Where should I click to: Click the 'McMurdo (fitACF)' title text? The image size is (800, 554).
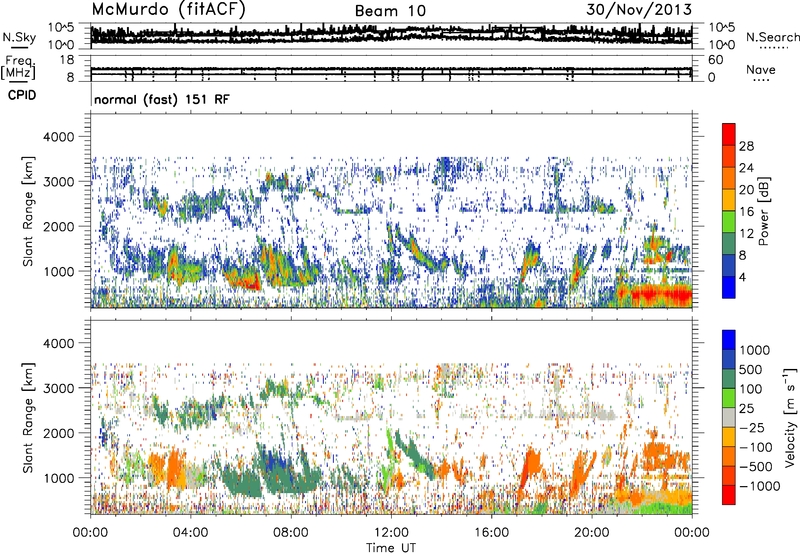(168, 10)
